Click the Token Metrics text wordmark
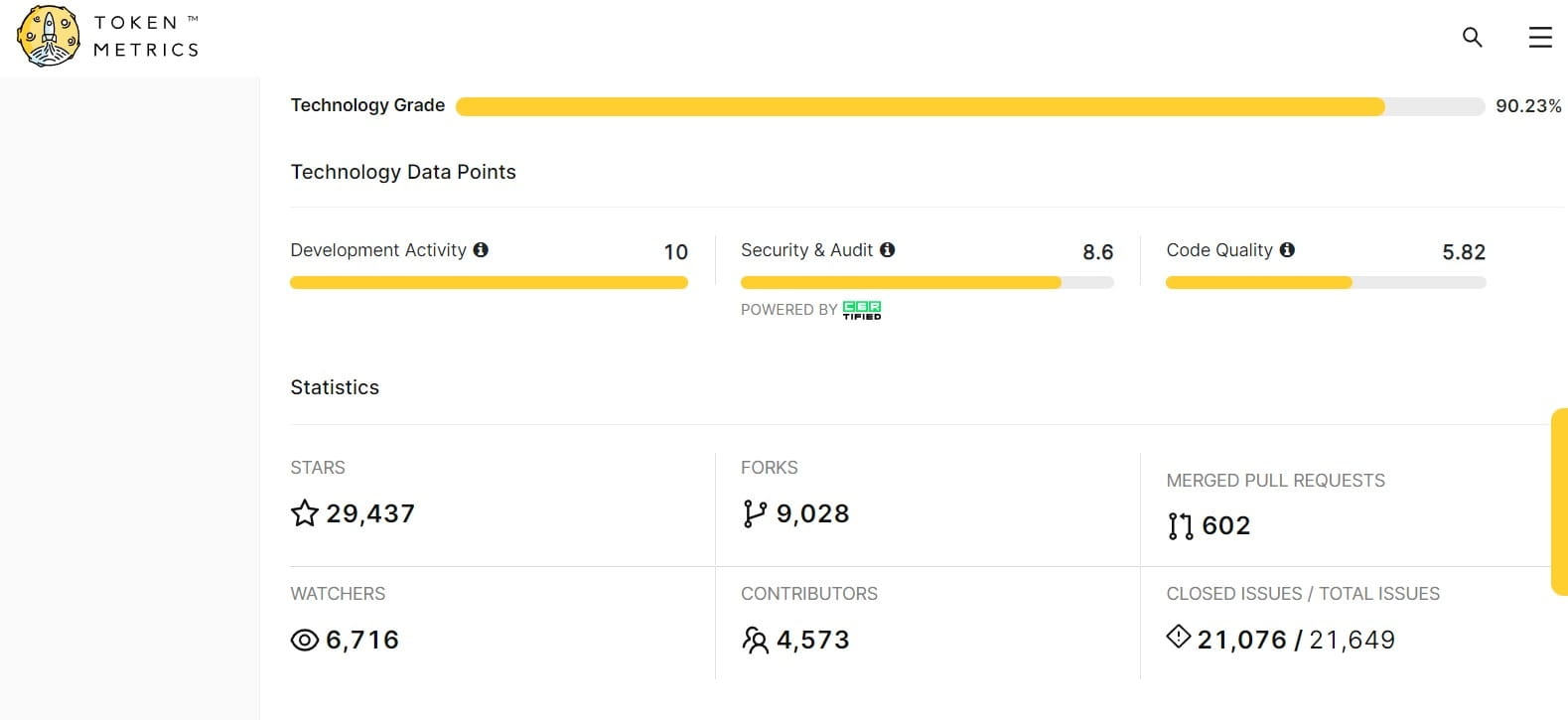 tap(146, 37)
